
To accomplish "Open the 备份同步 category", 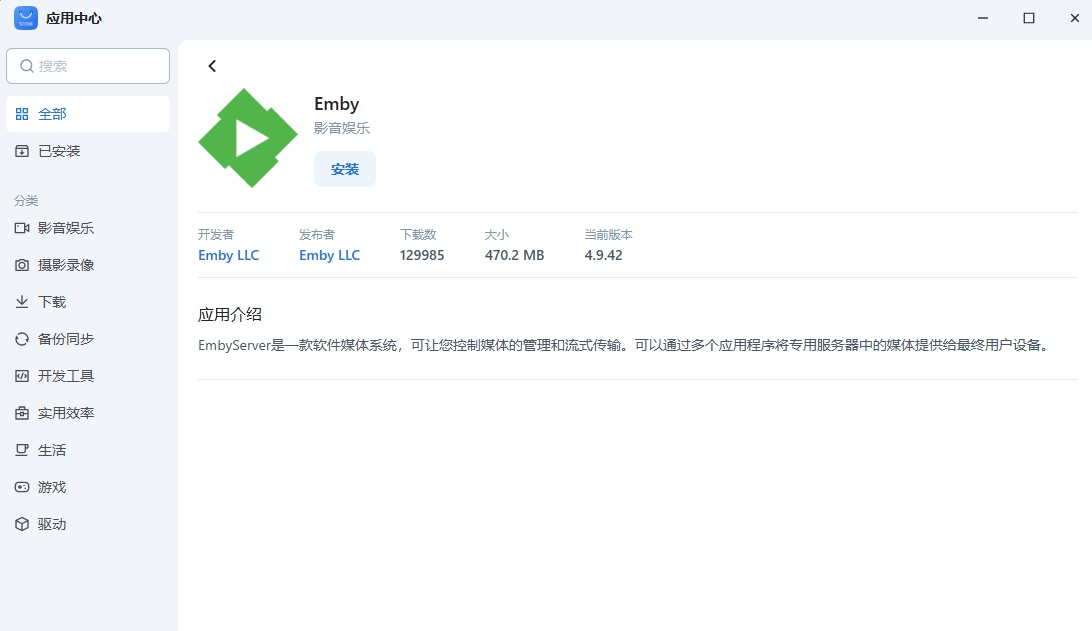I will point(88,339).
